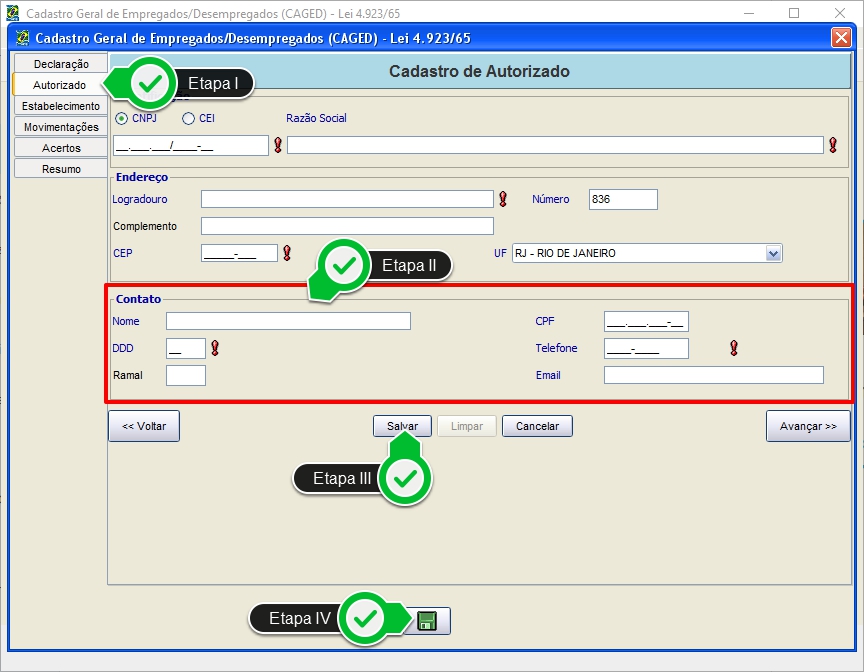Screen dimensions: 864x672
Task: Click the CAGED app icon in inner title bar
Action: [23, 38]
